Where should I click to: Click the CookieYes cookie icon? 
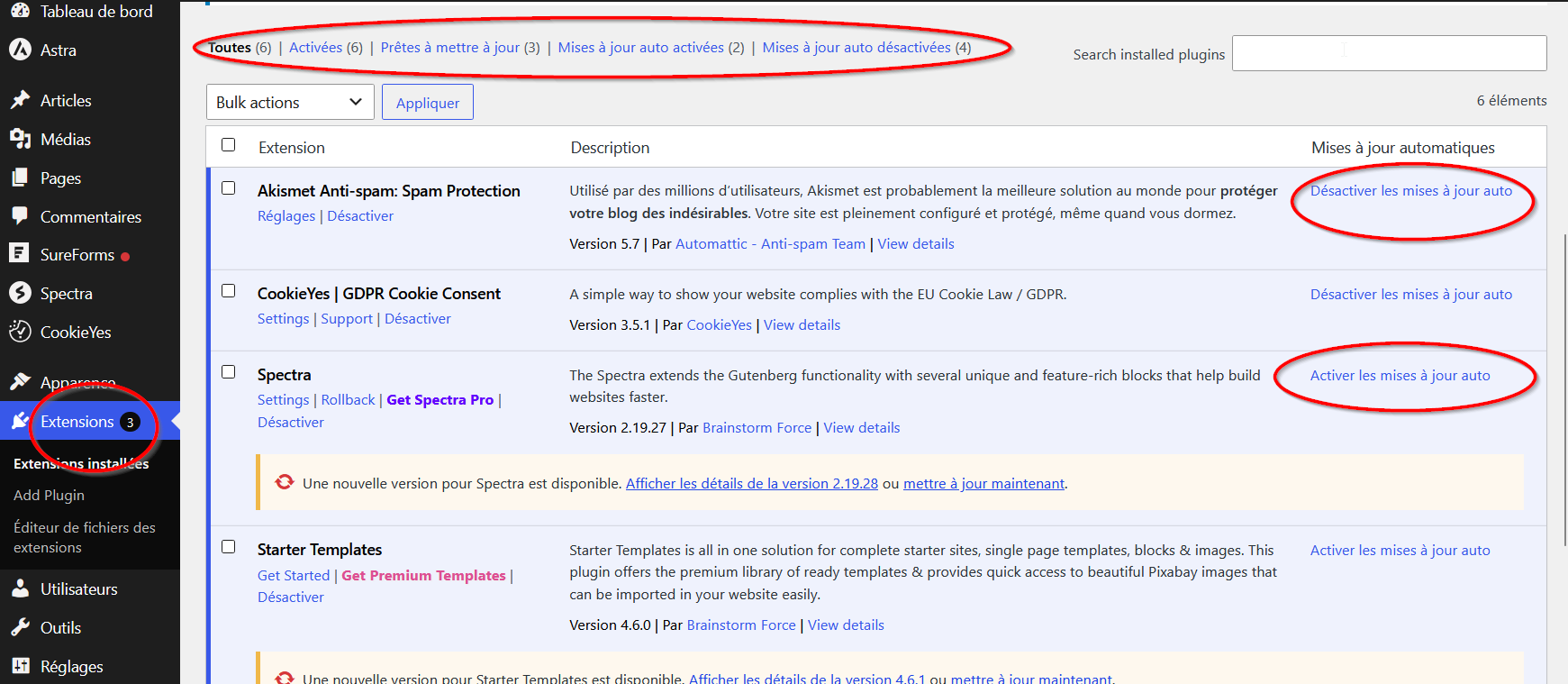pos(20,332)
